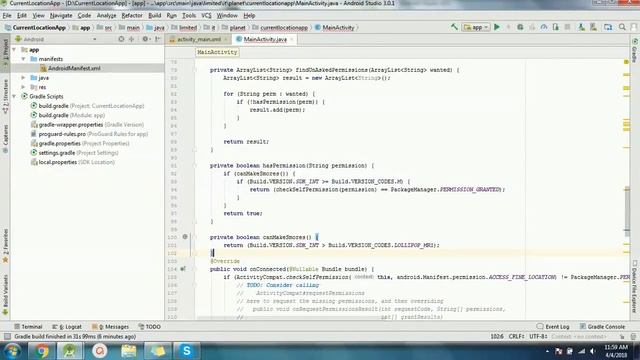
Task: Open SDK Manager toolbar icon
Action: (593, 27)
